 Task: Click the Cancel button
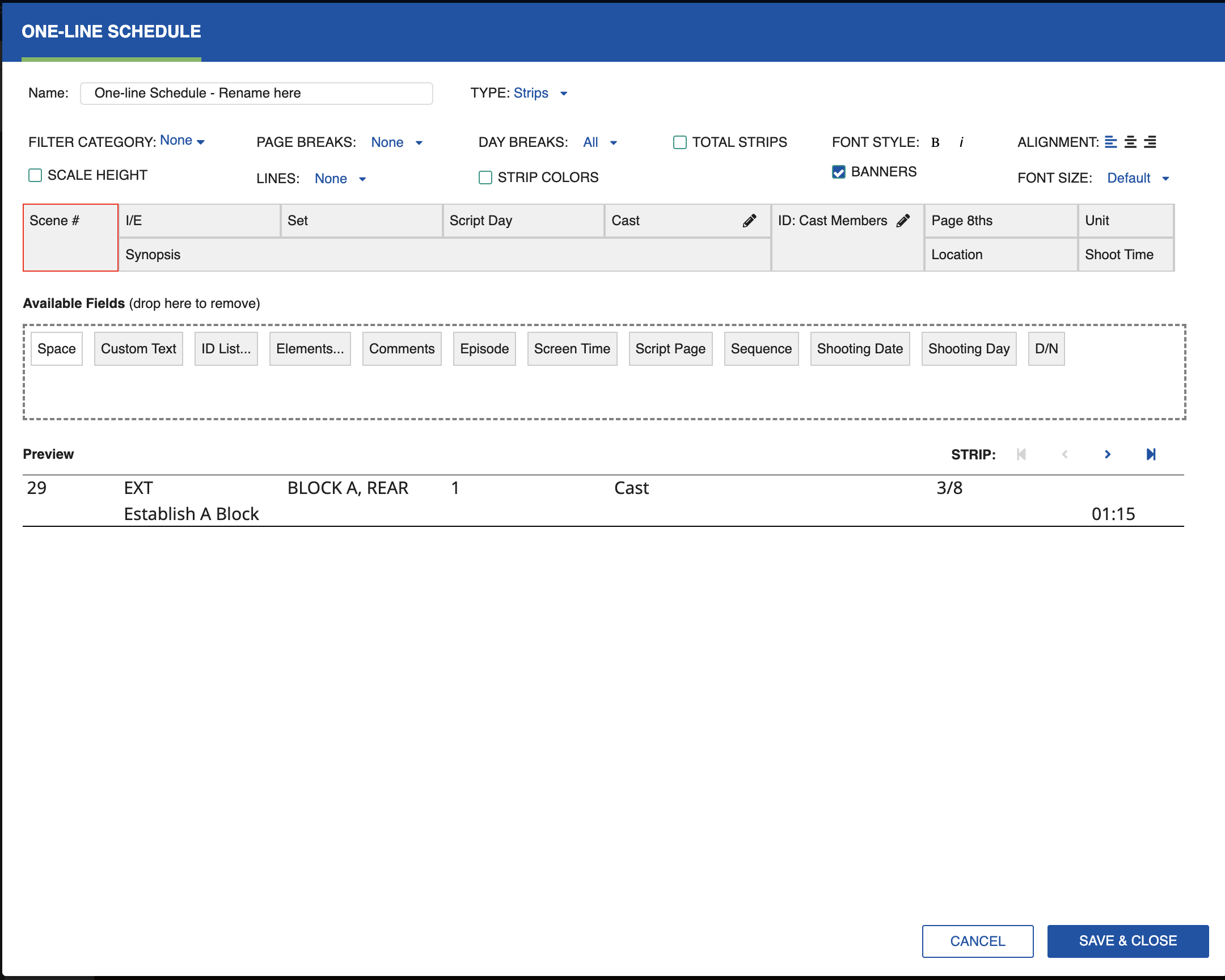pyautogui.click(x=977, y=941)
